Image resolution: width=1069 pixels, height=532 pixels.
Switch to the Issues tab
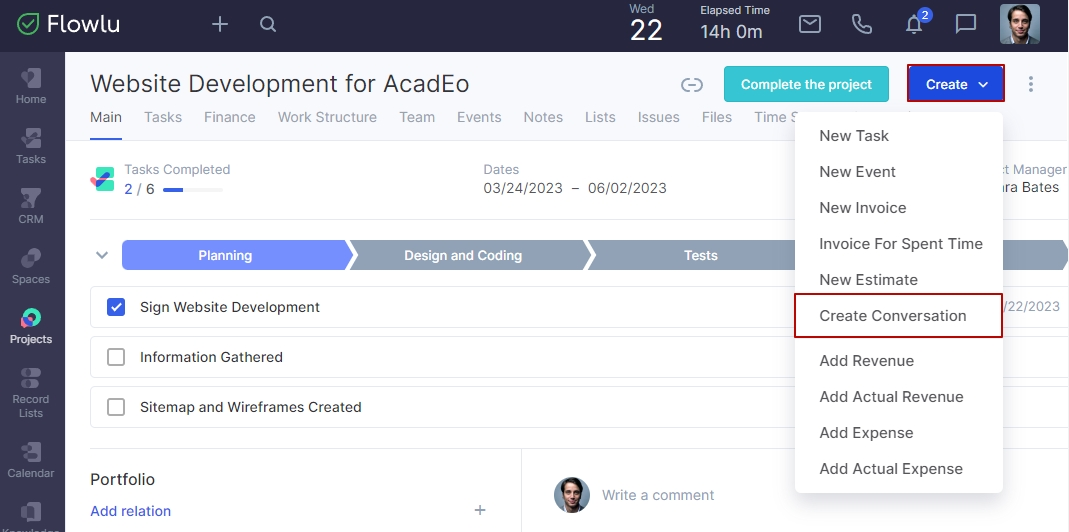tap(659, 117)
